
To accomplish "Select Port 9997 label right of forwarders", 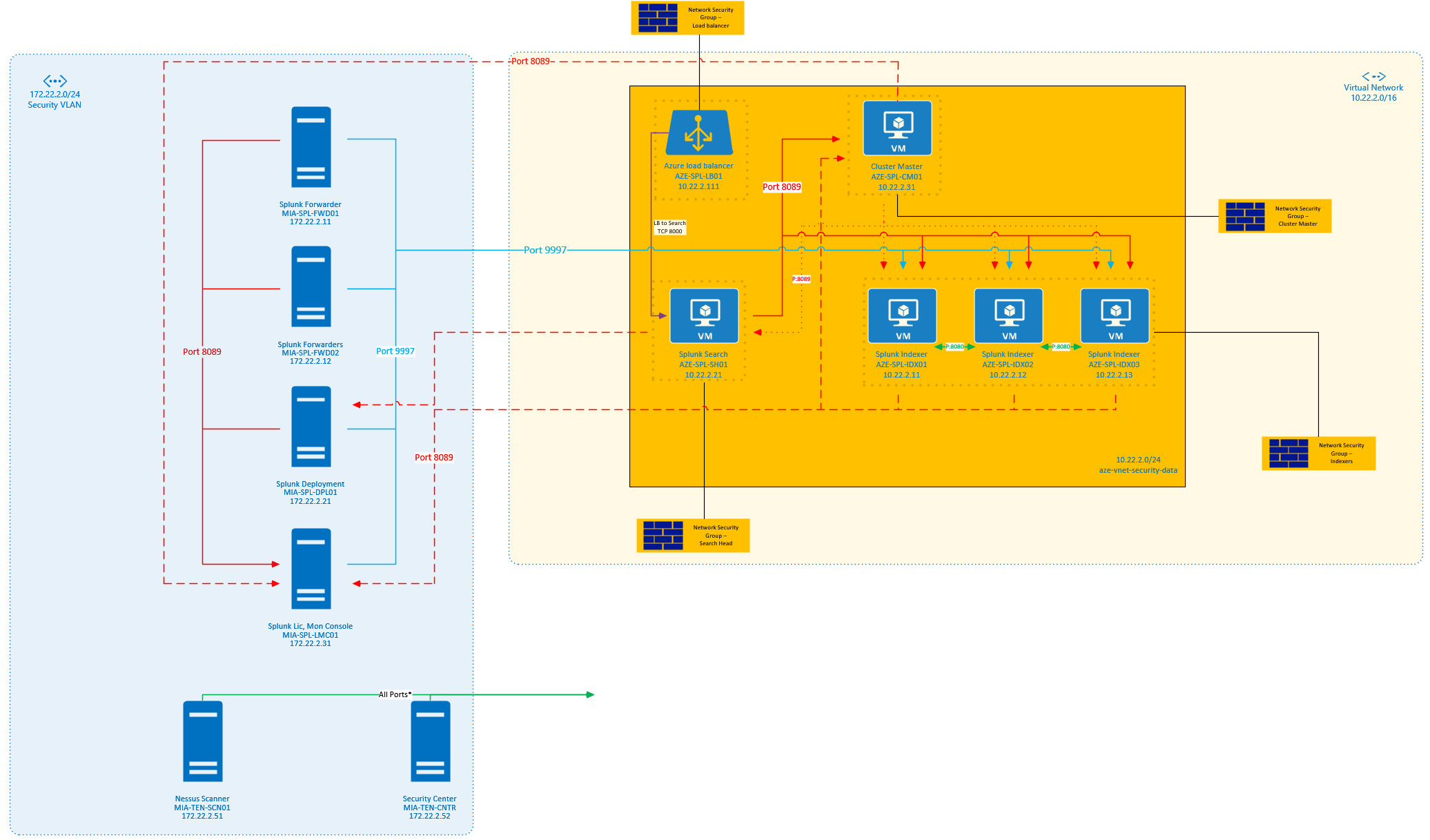I will (x=395, y=351).
